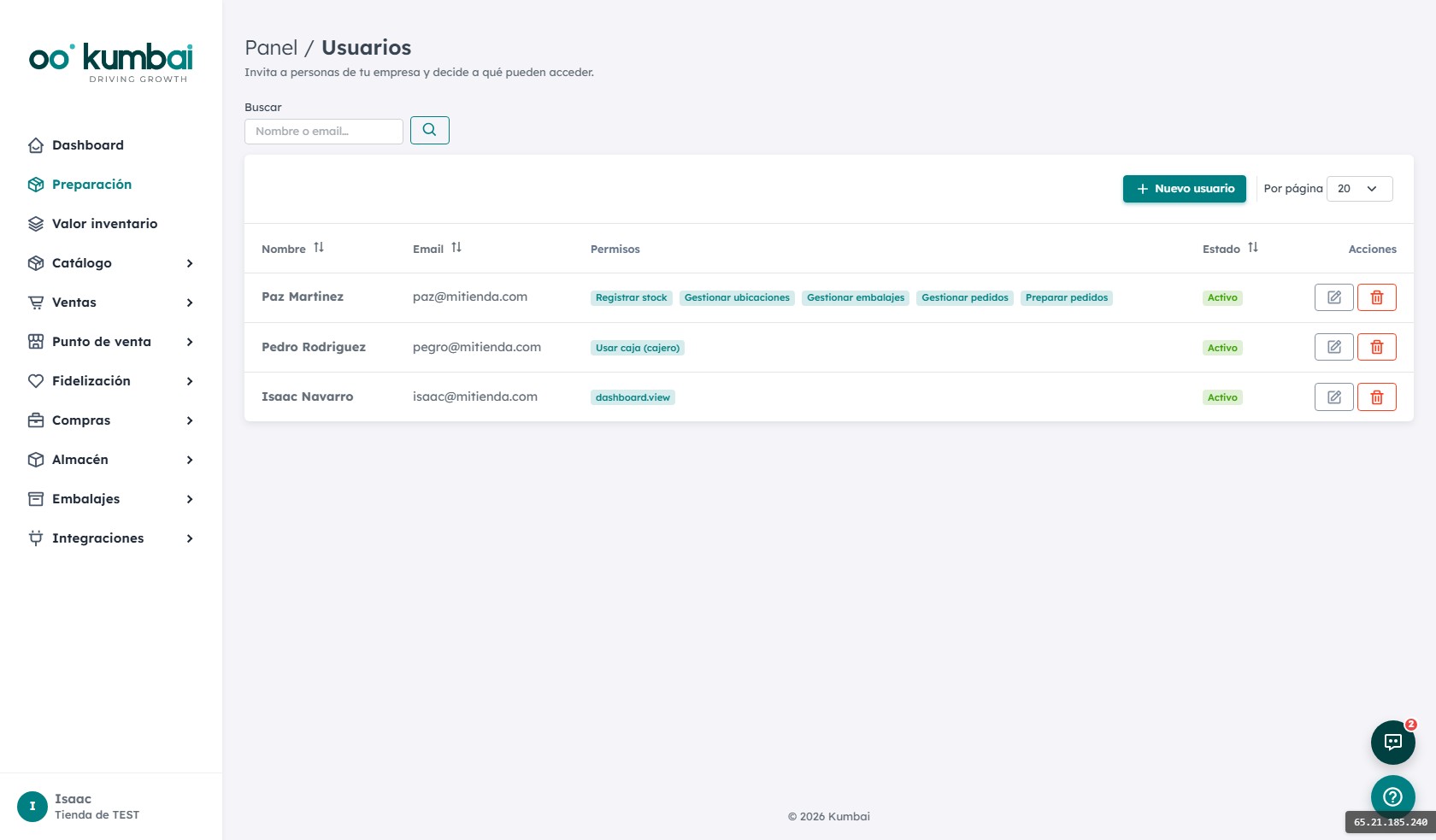Click the Compras briefcase icon
The width and height of the screenshot is (1436, 840).
(36, 420)
